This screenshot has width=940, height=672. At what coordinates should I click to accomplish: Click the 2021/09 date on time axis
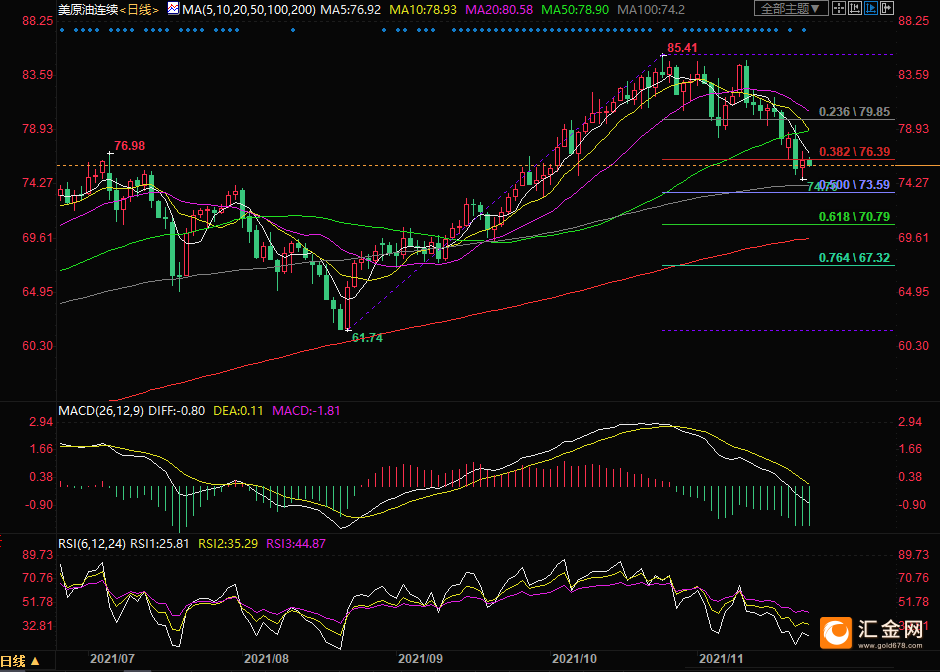[421, 660]
